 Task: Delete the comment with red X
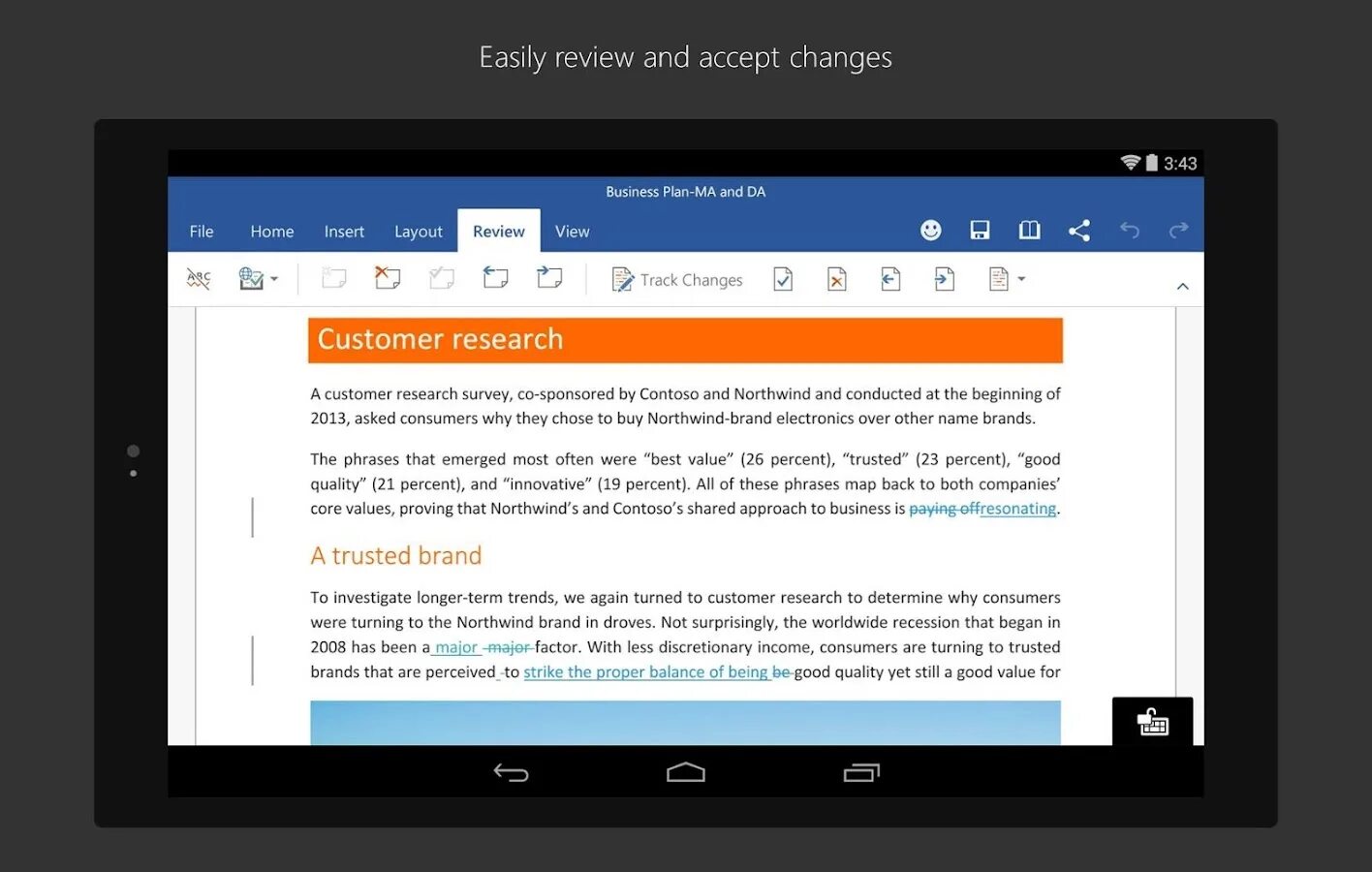point(388,278)
